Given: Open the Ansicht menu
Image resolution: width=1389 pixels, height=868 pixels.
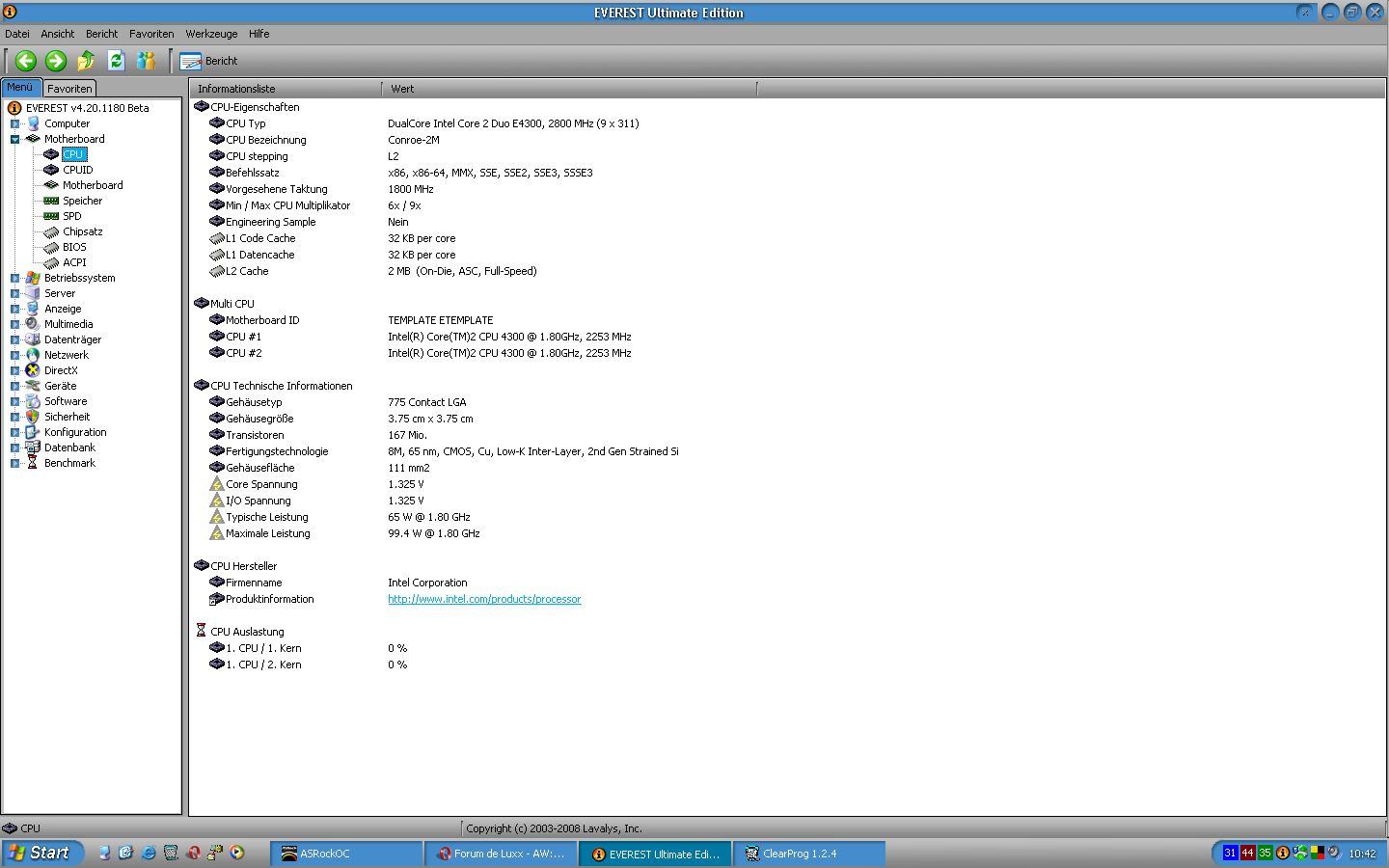Looking at the screenshot, I should (x=57, y=34).
